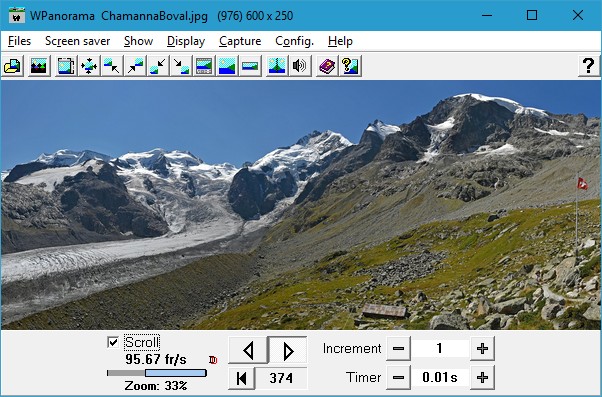This screenshot has width=602, height=397.
Task: Click the image-with-control-panel display icon
Action: pyautogui.click(x=204, y=66)
